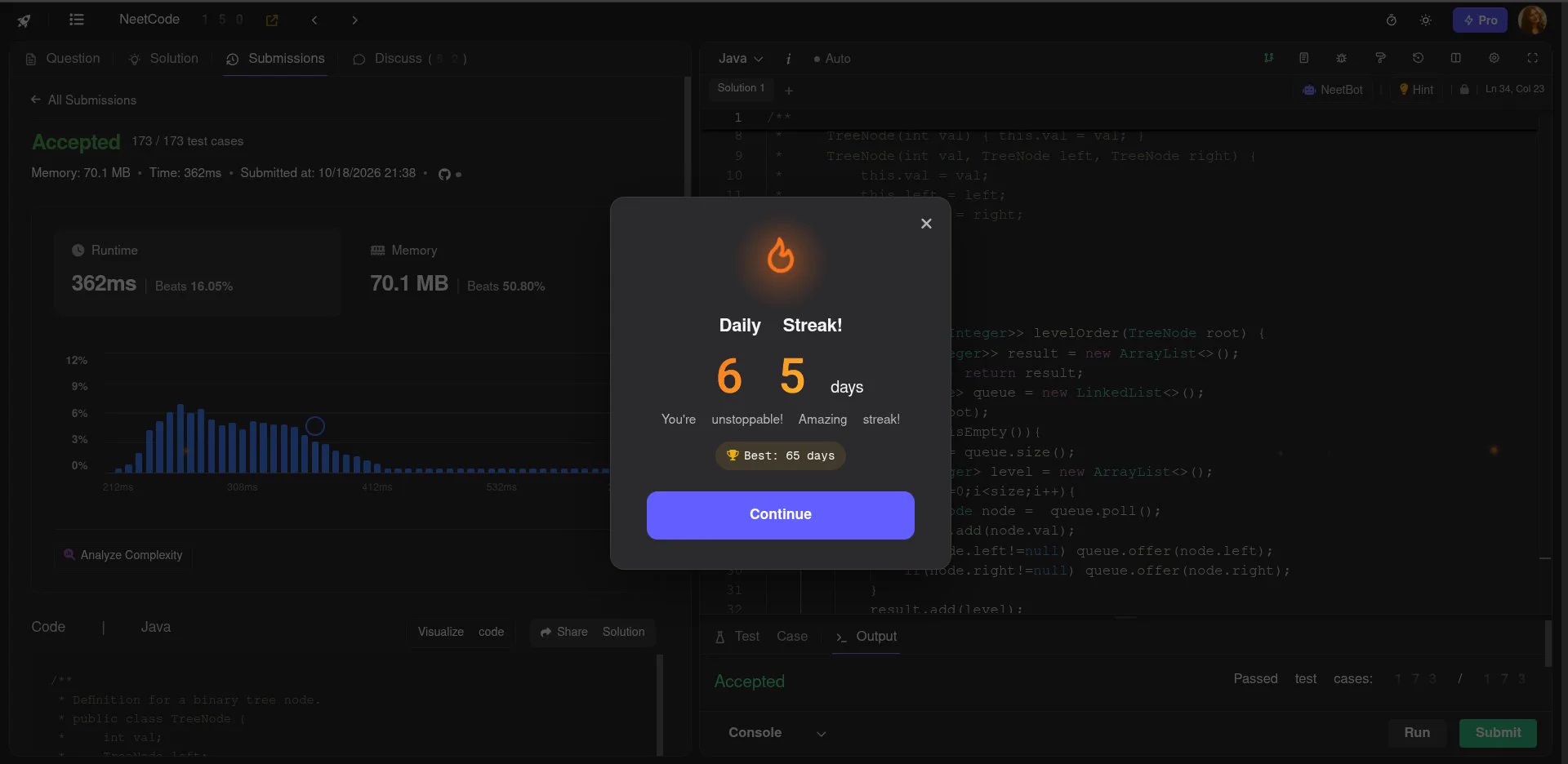Open the problem list menu icon
The width and height of the screenshot is (1568, 764).
pos(77,20)
